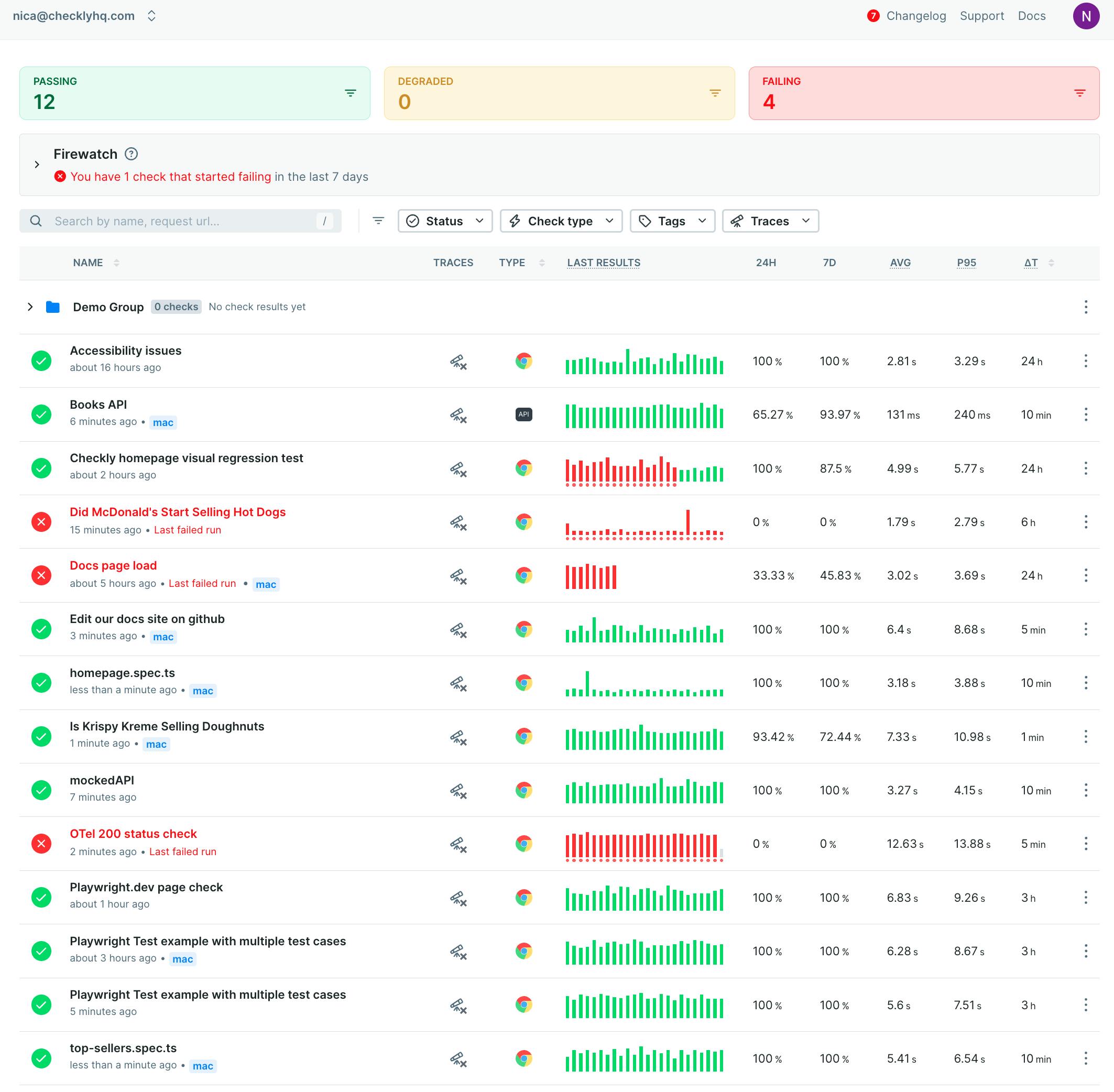Click the AVG column header
This screenshot has width=1114, height=1092.
[x=900, y=263]
